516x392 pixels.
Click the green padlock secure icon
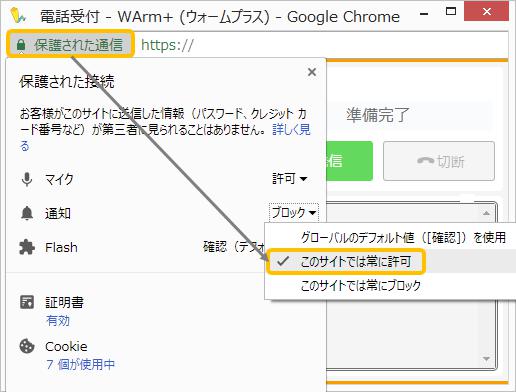(x=21, y=44)
